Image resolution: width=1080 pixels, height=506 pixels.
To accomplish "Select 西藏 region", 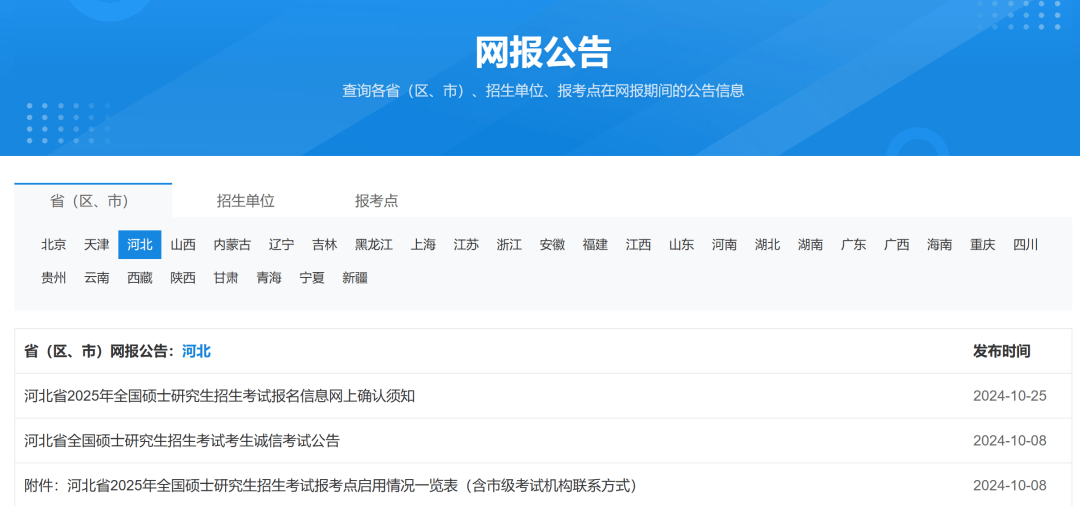I will coord(140,278).
